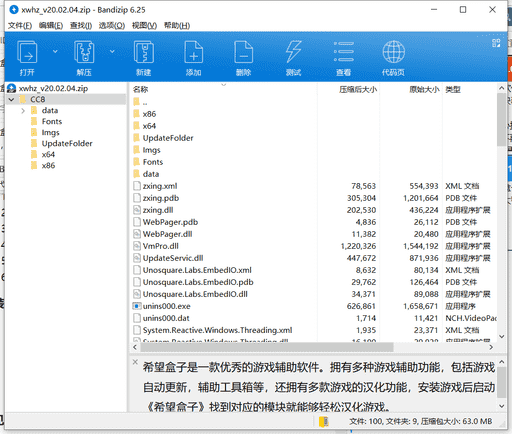The height and width of the screenshot is (434, 512).
Task: Select the zxing.pdb file
Action: [x=161, y=198]
